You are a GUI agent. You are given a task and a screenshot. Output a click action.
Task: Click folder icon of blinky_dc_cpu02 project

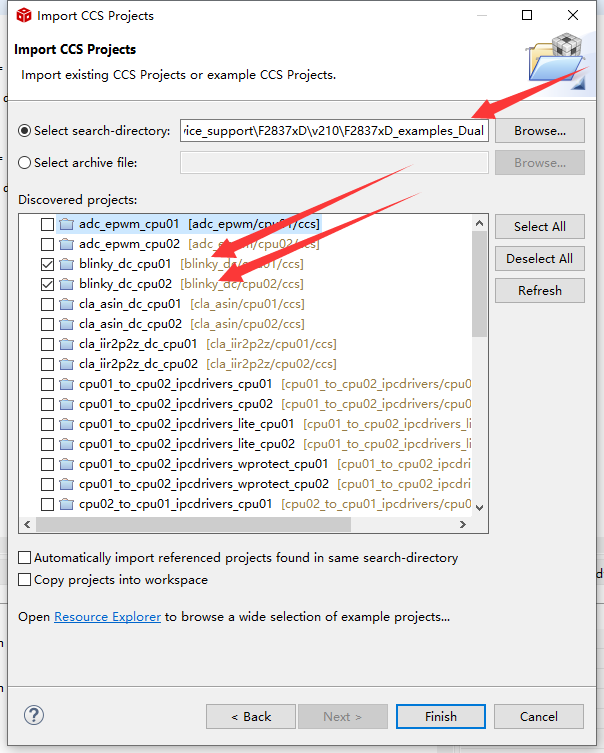(x=66, y=284)
